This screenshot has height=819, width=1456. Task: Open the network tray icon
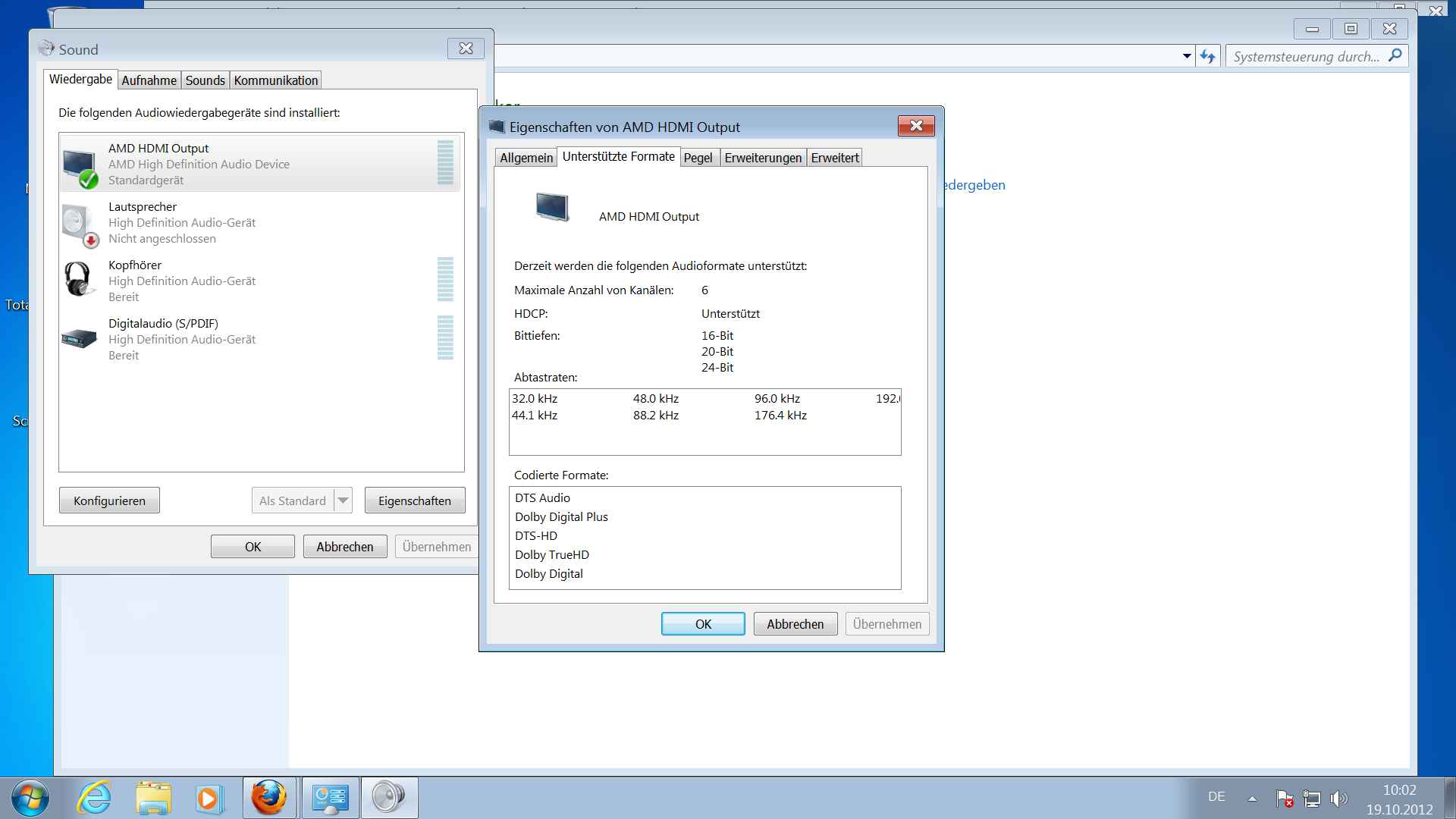click(1312, 798)
